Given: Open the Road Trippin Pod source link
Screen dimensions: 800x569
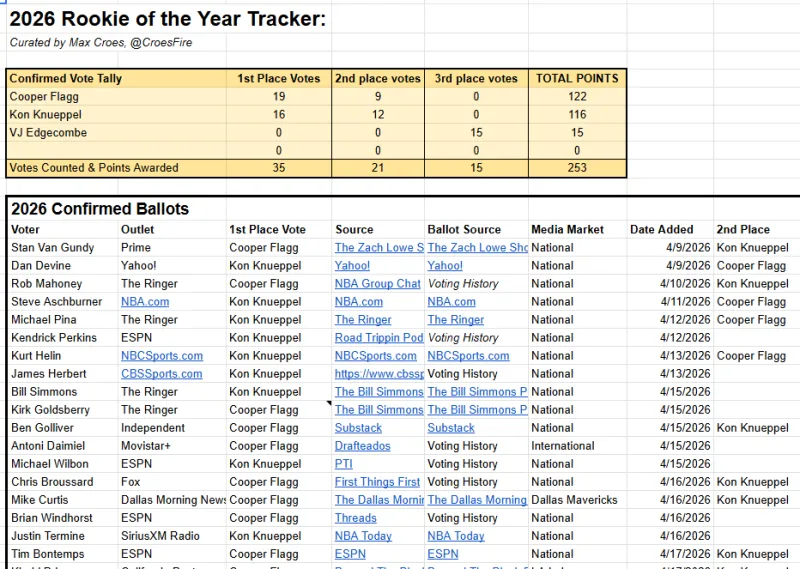Looking at the screenshot, I should (x=379, y=338).
